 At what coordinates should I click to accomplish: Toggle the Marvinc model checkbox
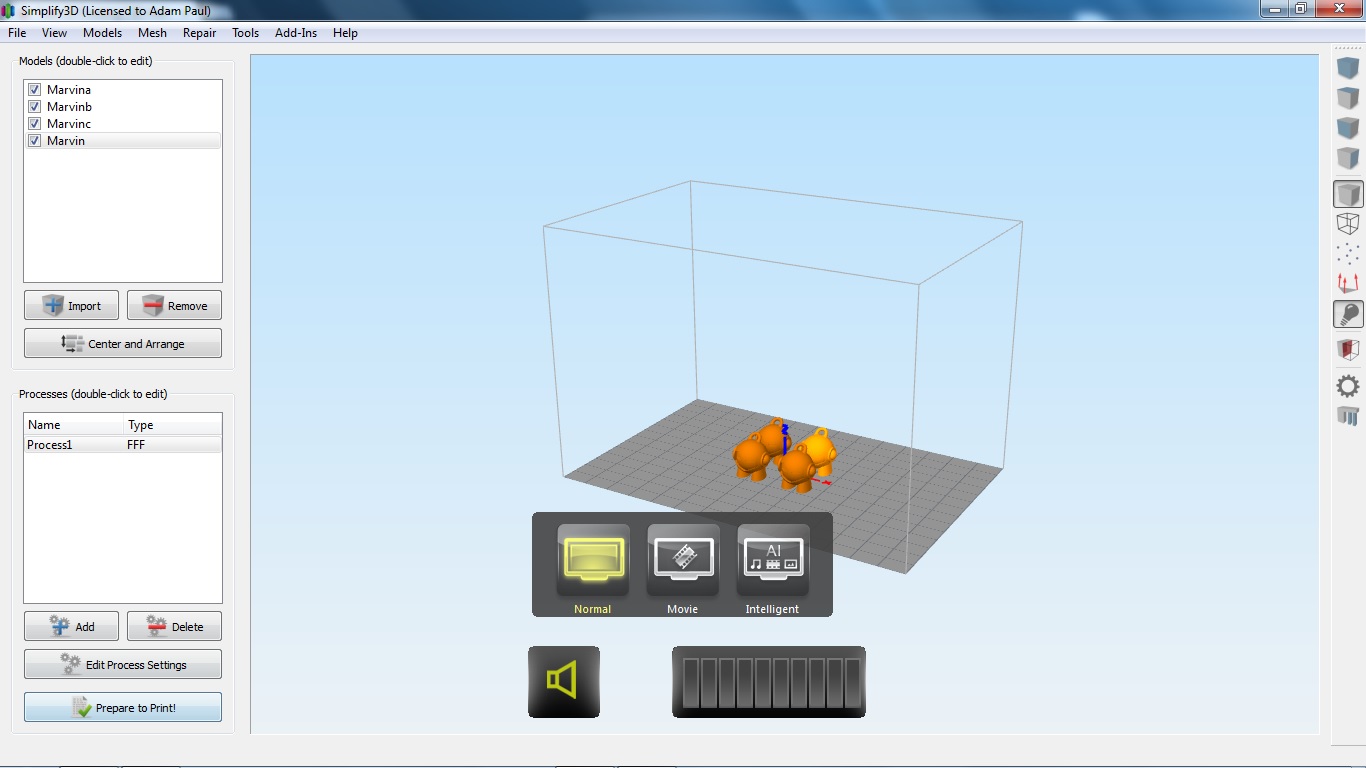pyautogui.click(x=34, y=124)
